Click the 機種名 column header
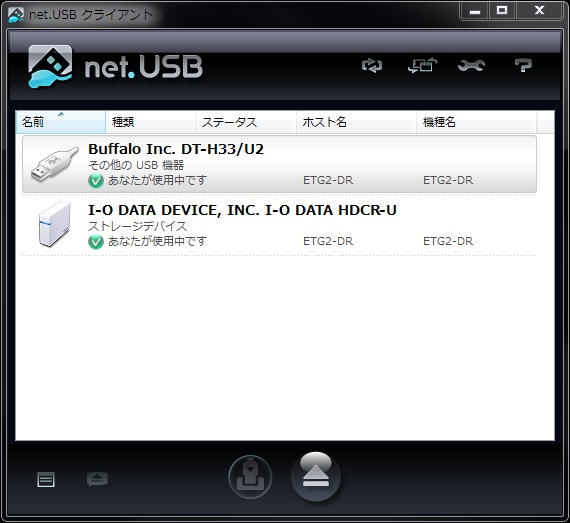570x523 pixels. pos(477,122)
